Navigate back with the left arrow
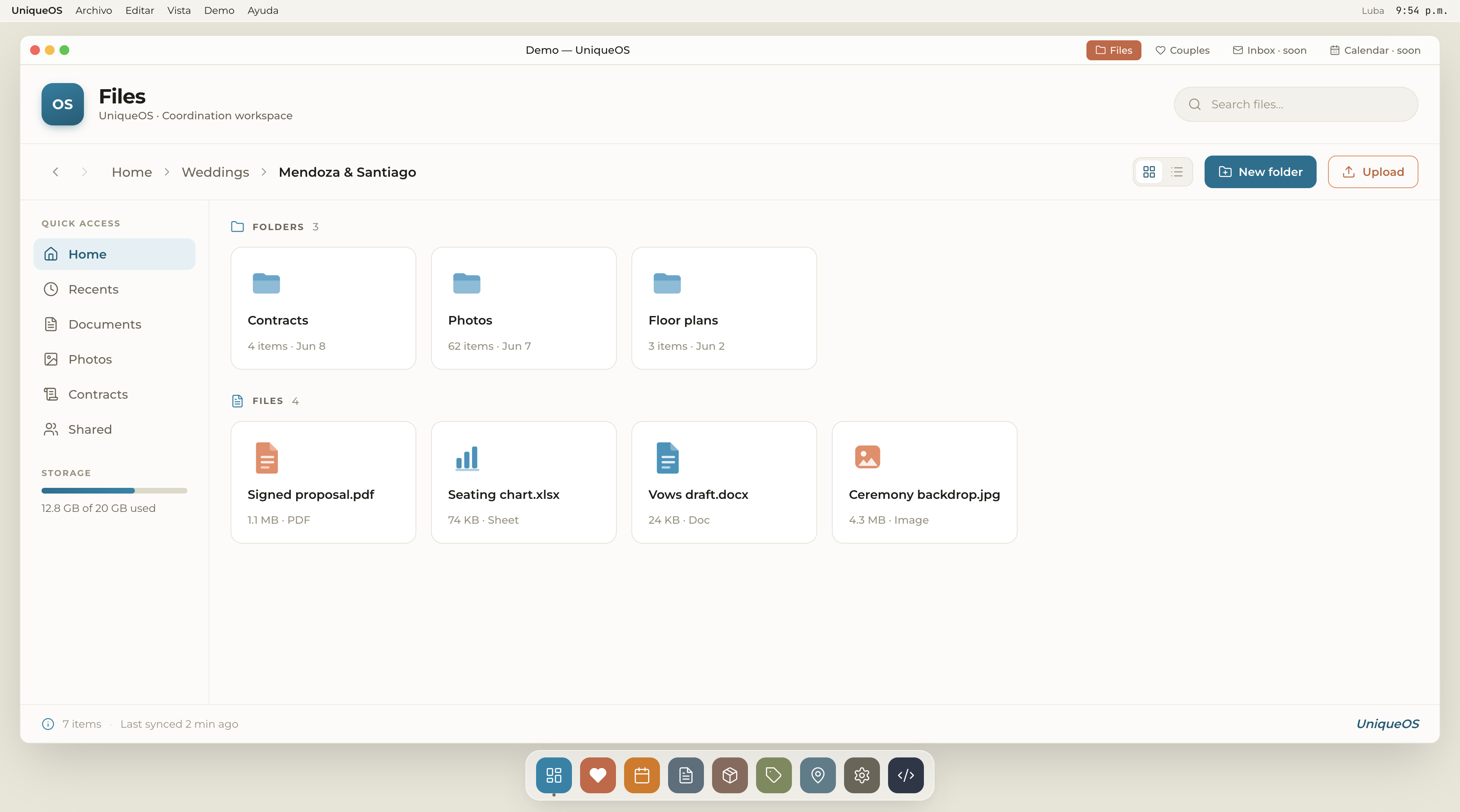 [x=55, y=172]
